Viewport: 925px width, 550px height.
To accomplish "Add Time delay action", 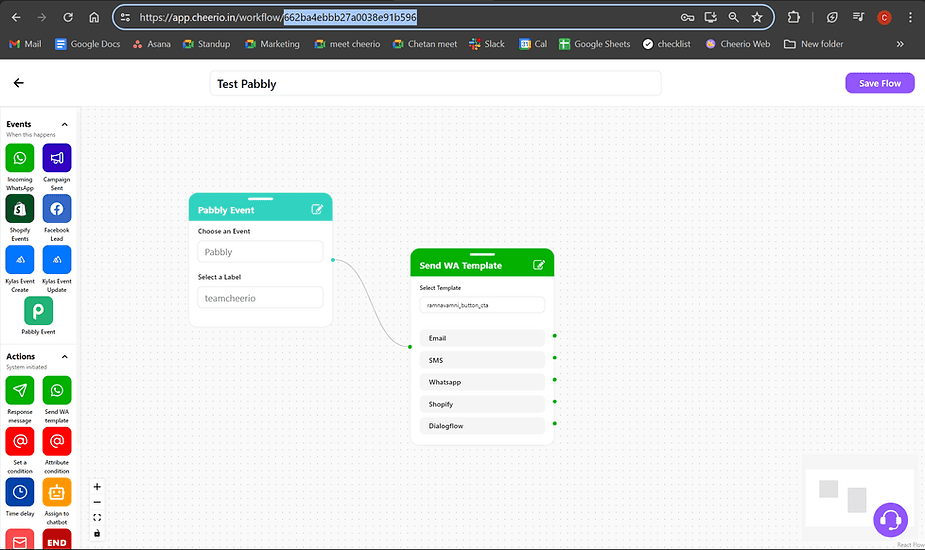I will pyautogui.click(x=19, y=492).
